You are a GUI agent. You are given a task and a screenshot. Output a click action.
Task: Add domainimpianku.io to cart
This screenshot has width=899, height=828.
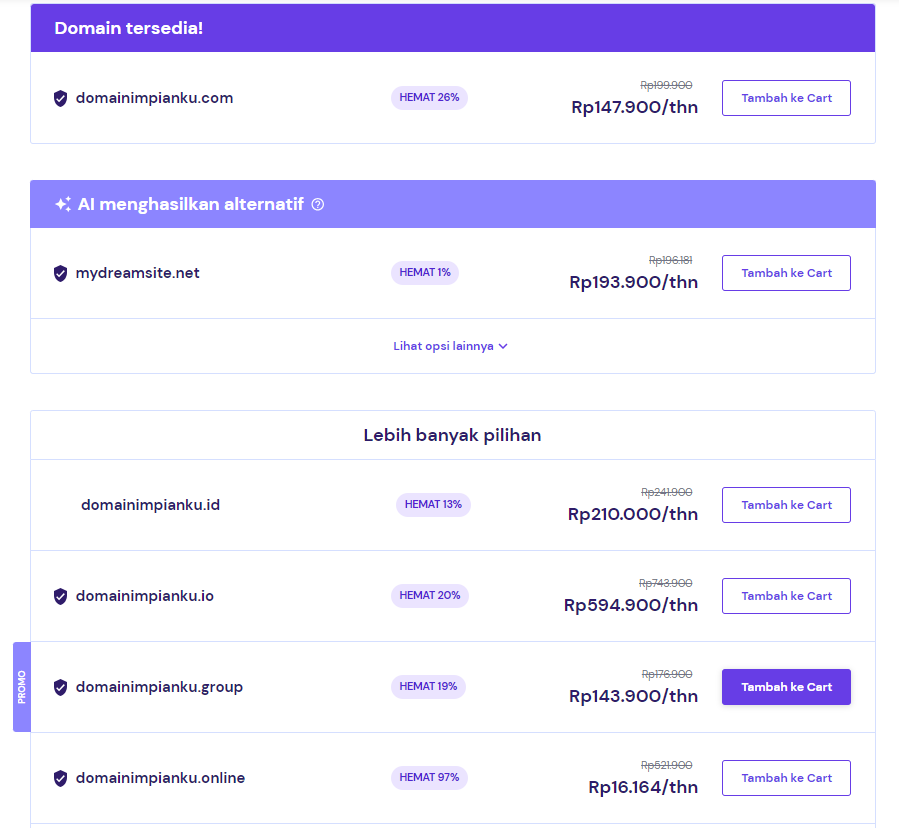786,595
